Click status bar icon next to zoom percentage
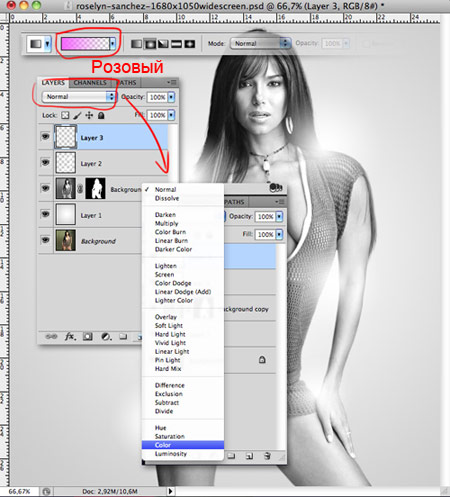Image resolution: width=450 pixels, height=497 pixels. coord(46,491)
